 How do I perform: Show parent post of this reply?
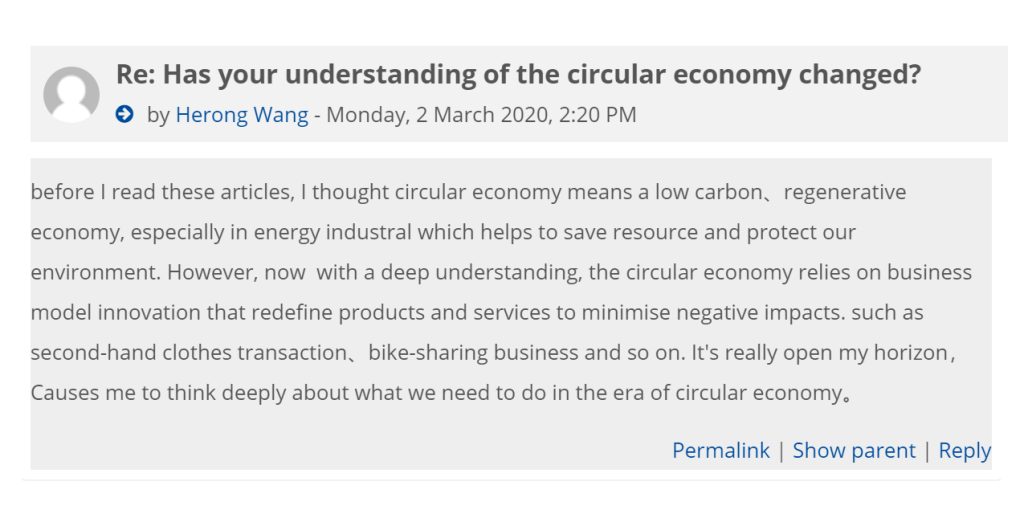pyautogui.click(x=853, y=451)
